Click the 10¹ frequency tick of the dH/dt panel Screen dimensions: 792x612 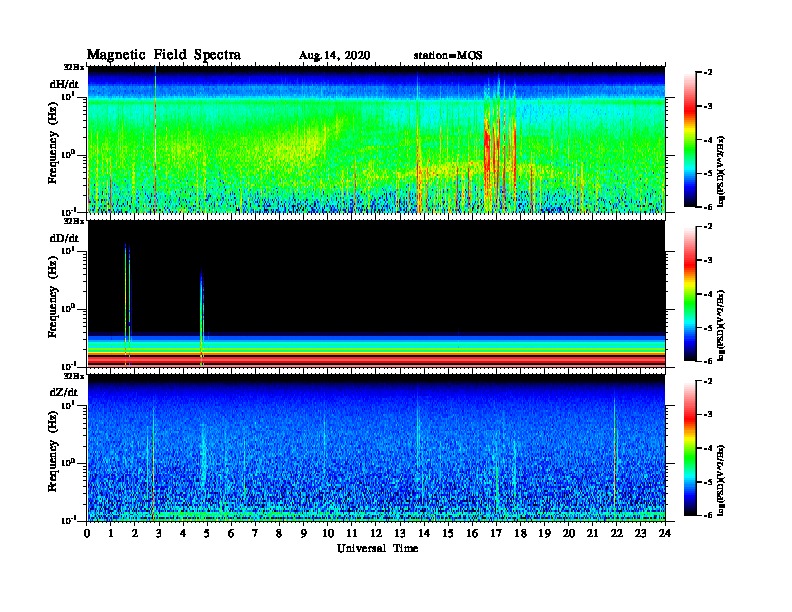click(68, 96)
